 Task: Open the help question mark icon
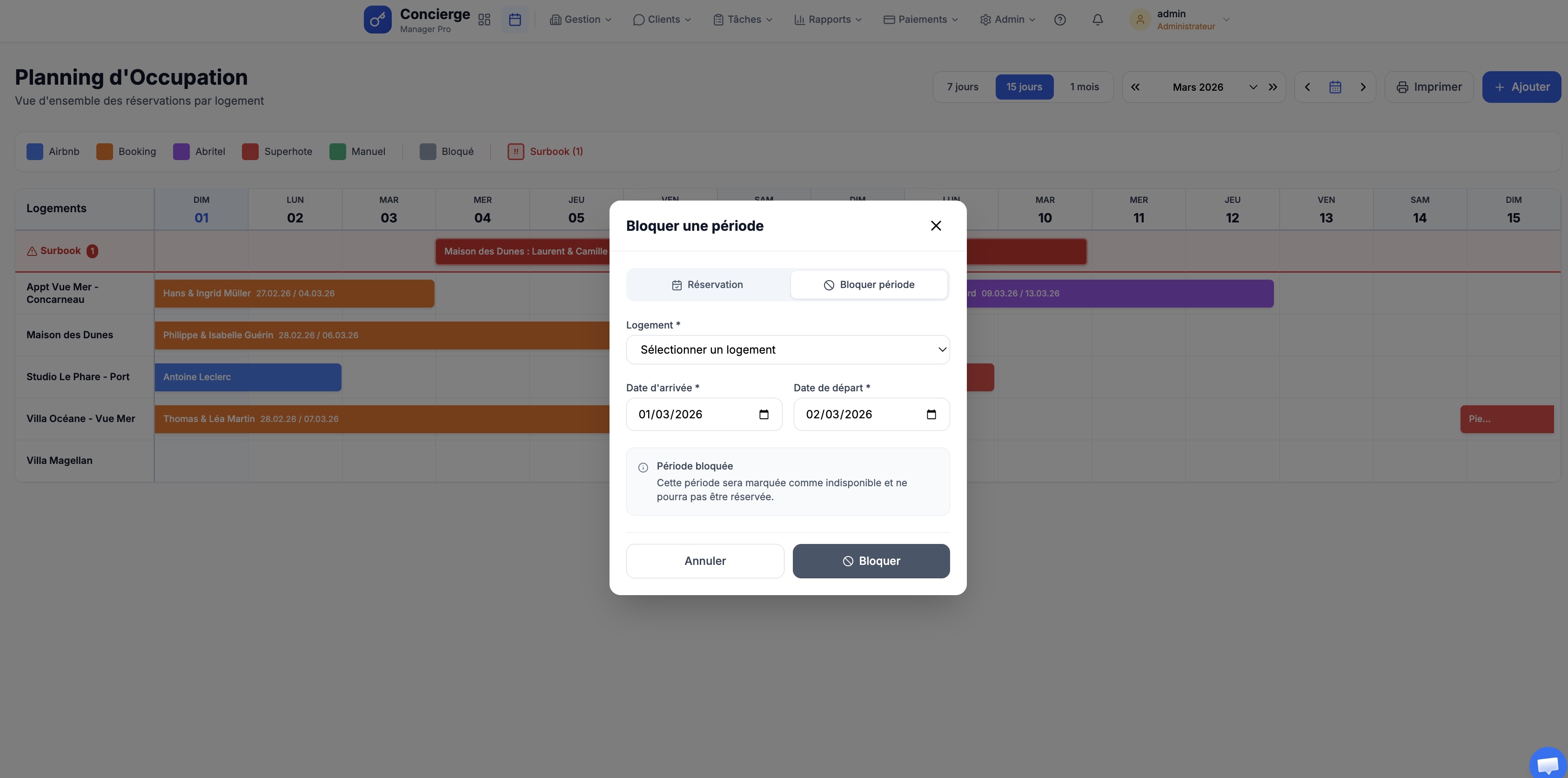tap(1060, 20)
